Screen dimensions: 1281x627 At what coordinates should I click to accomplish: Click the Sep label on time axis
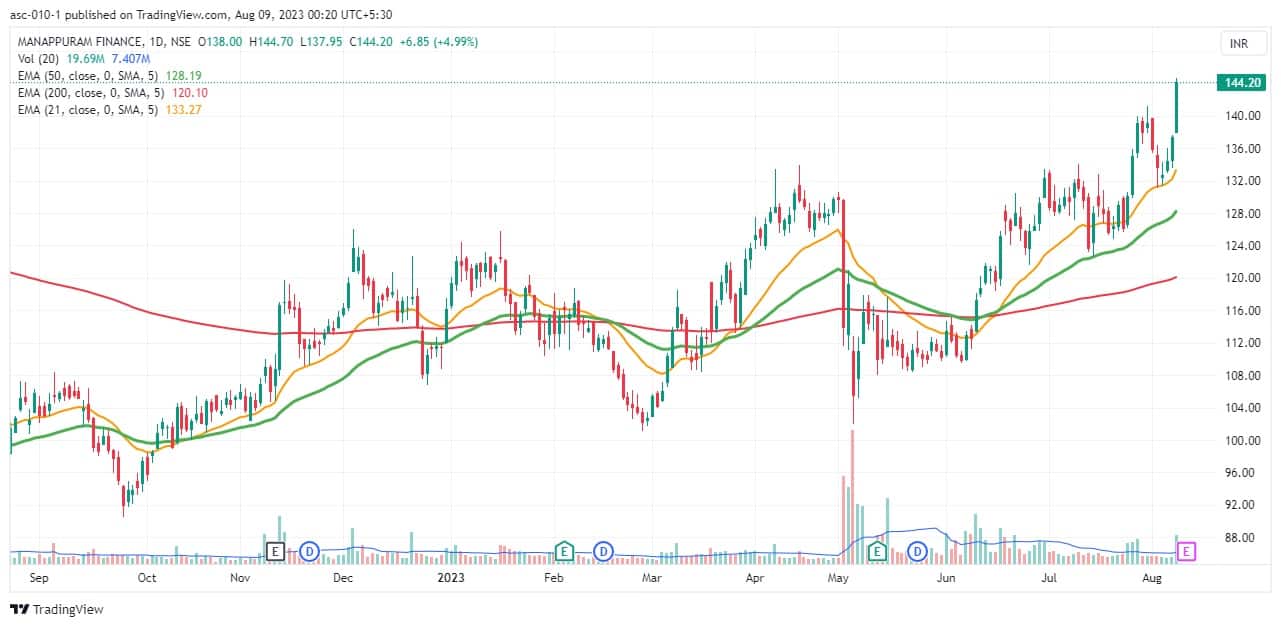(x=40, y=578)
